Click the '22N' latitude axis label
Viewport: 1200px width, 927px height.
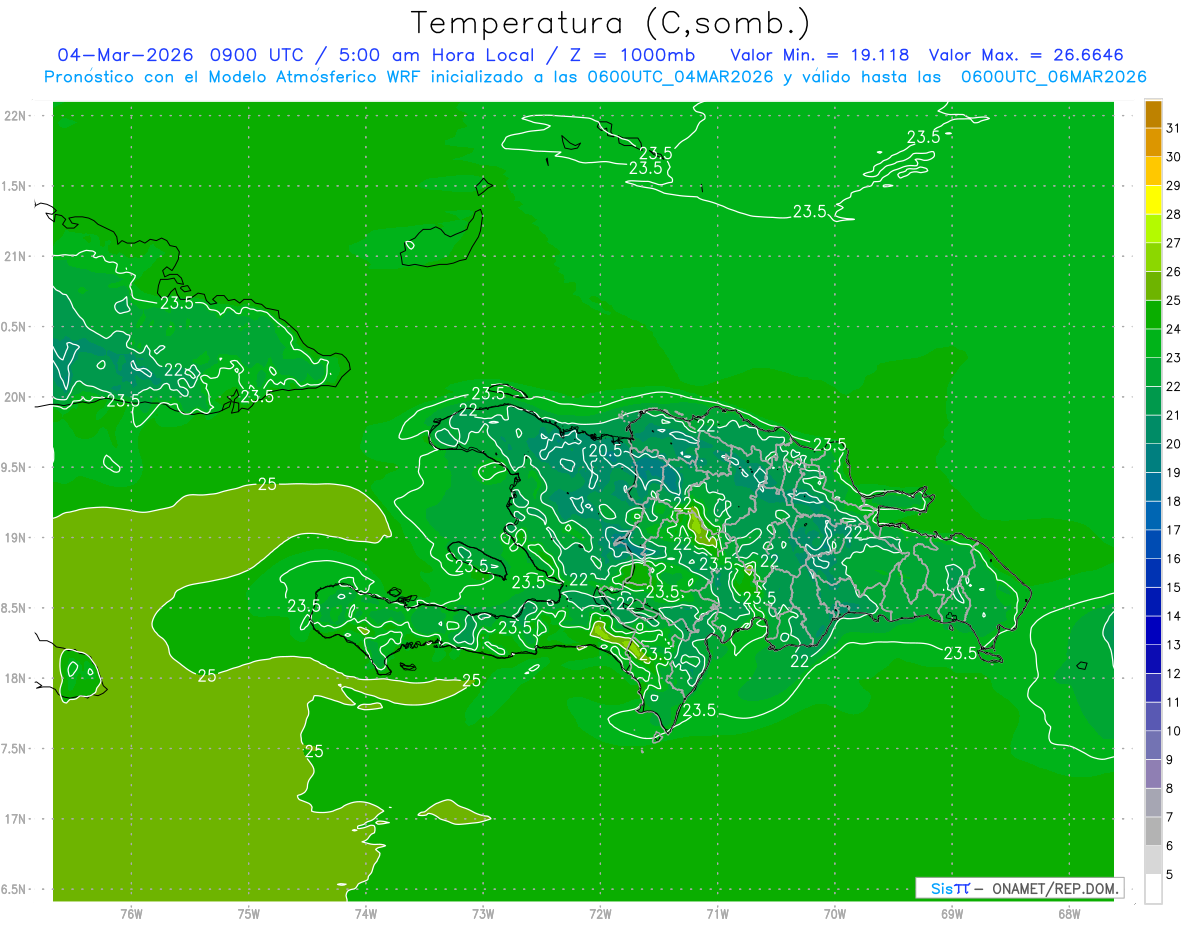17,116
